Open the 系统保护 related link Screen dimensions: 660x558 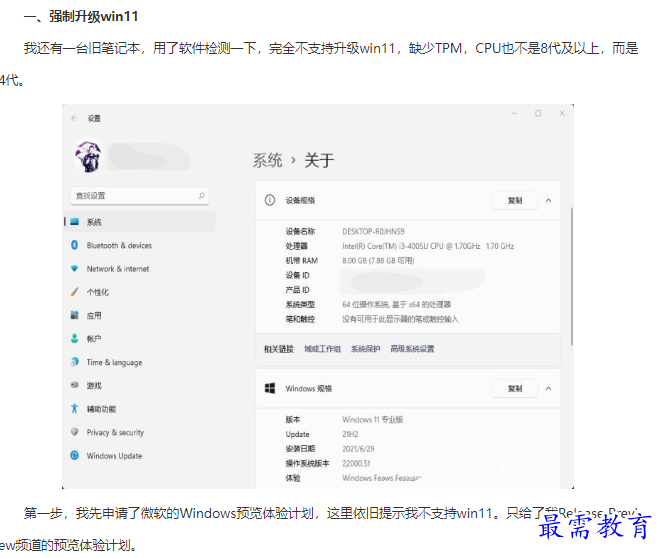click(365, 349)
